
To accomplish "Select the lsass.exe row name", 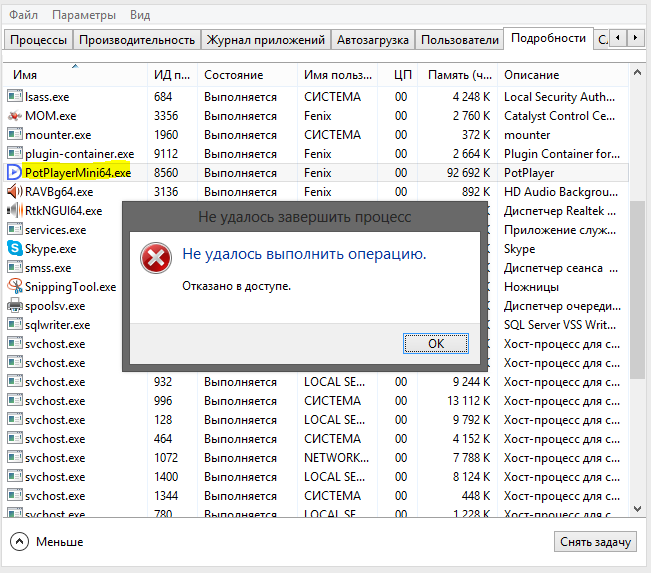I will [x=47, y=97].
